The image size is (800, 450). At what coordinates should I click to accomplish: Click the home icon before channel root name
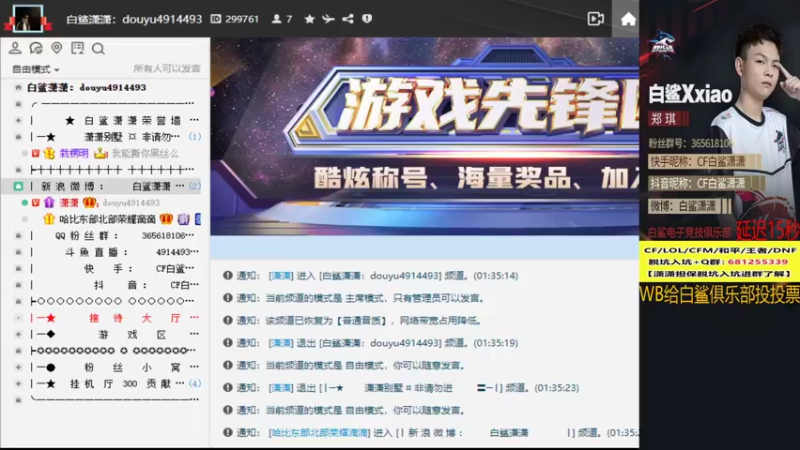tap(18, 88)
